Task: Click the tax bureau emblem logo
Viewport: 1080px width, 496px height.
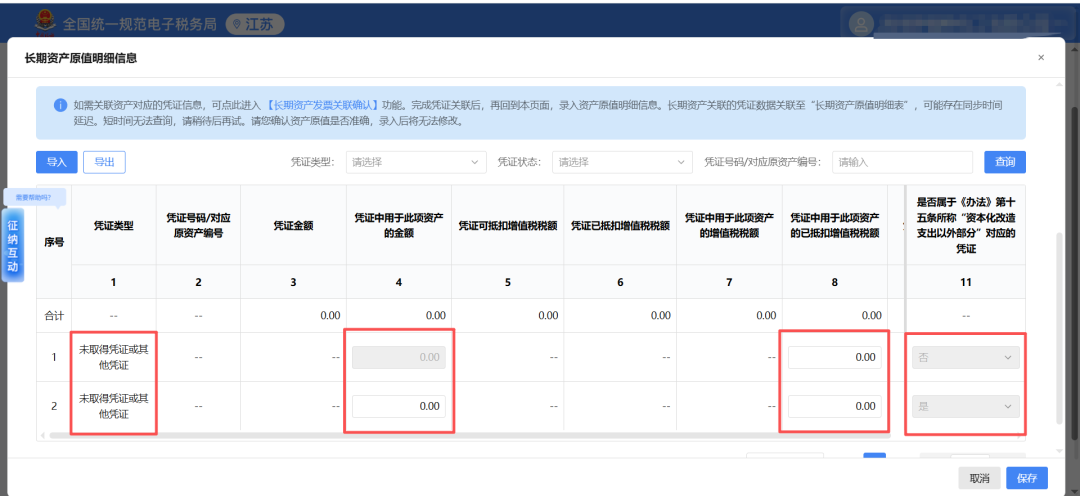Action: [x=46, y=22]
